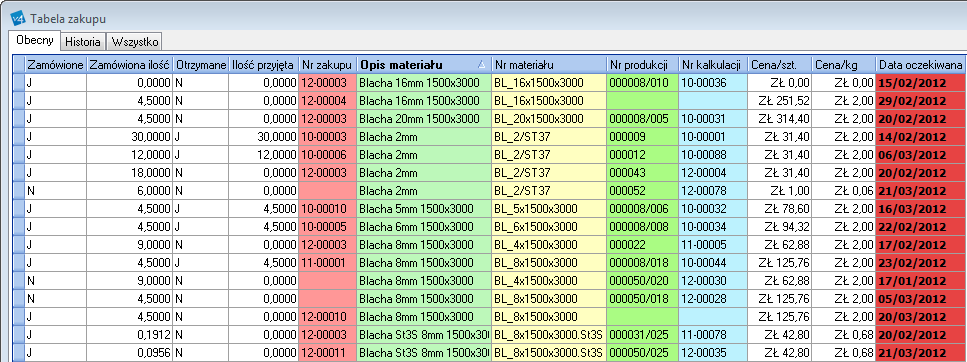Select calculation number 12-00030
967x362 pixels.
pyautogui.click(x=714, y=280)
